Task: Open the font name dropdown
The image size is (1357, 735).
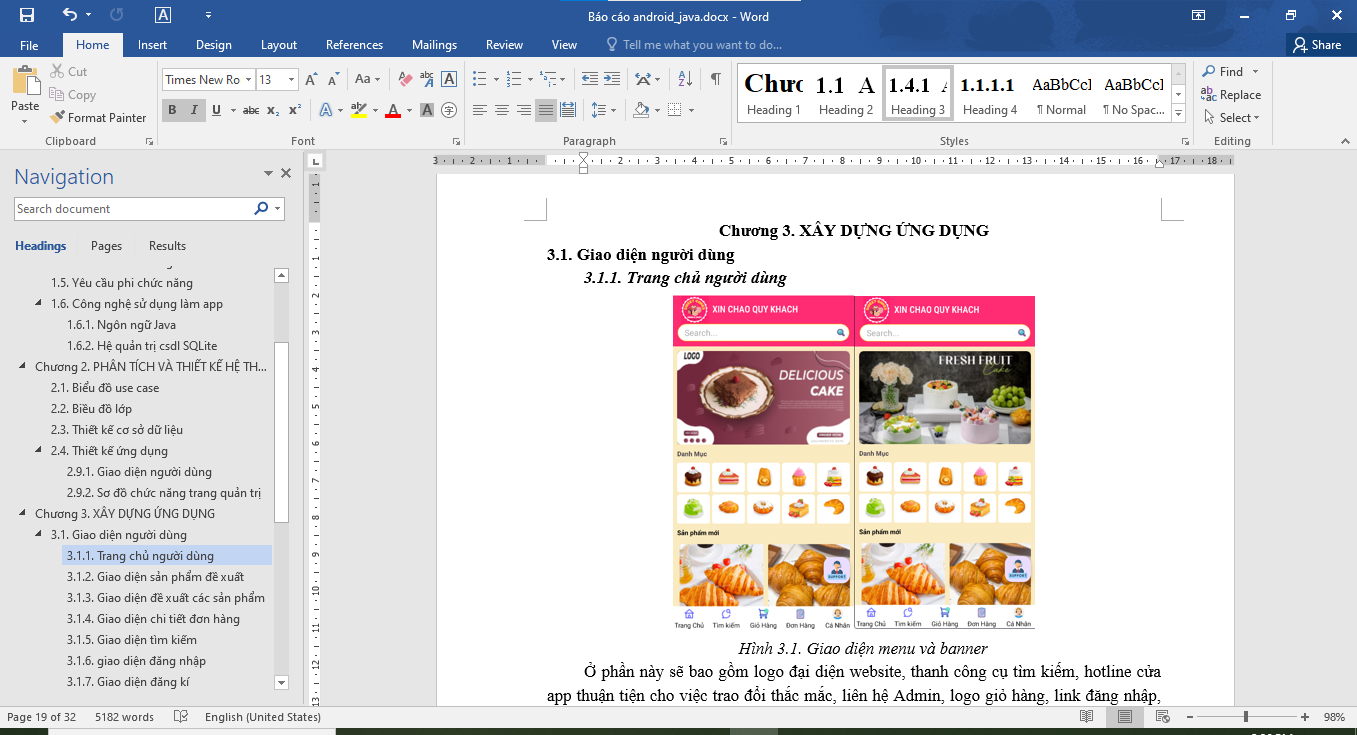Action: point(248,80)
